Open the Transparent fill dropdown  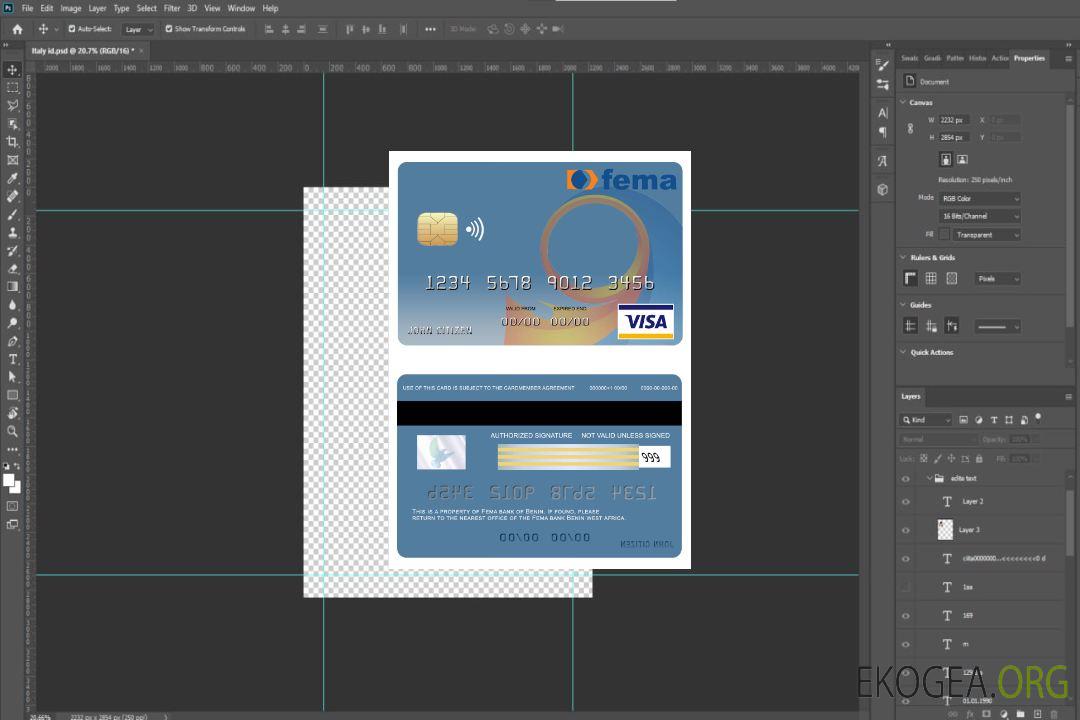click(x=987, y=235)
